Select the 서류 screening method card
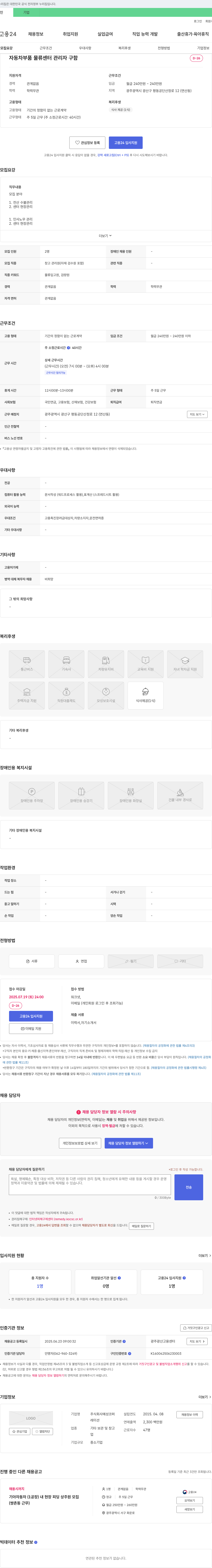This screenshot has height=1568, width=212. click(x=32, y=961)
